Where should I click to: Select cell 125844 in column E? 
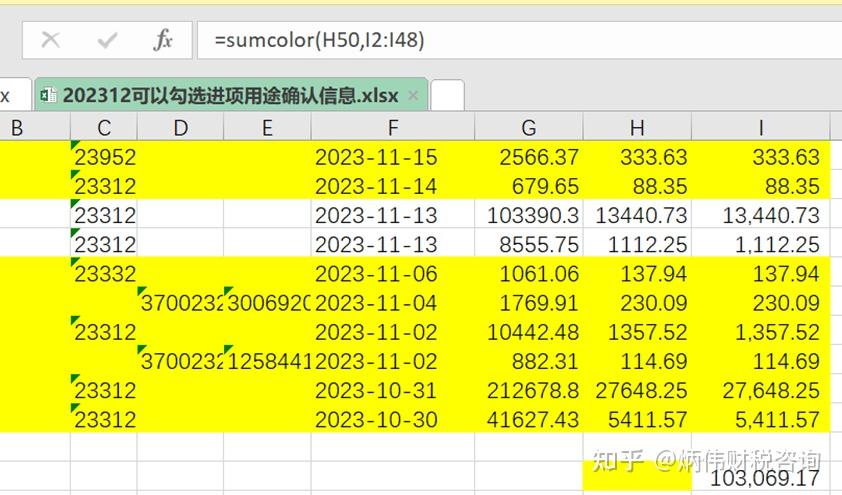tap(267, 360)
